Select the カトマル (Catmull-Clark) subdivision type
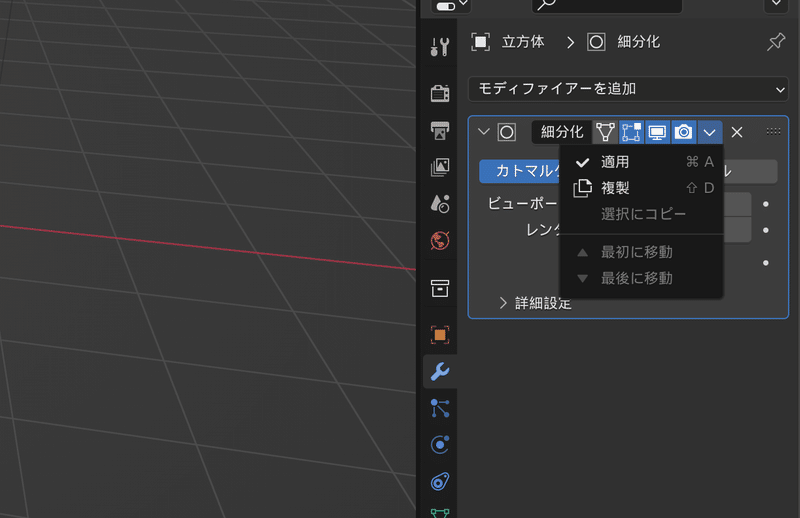This screenshot has width=800, height=518. pos(519,171)
